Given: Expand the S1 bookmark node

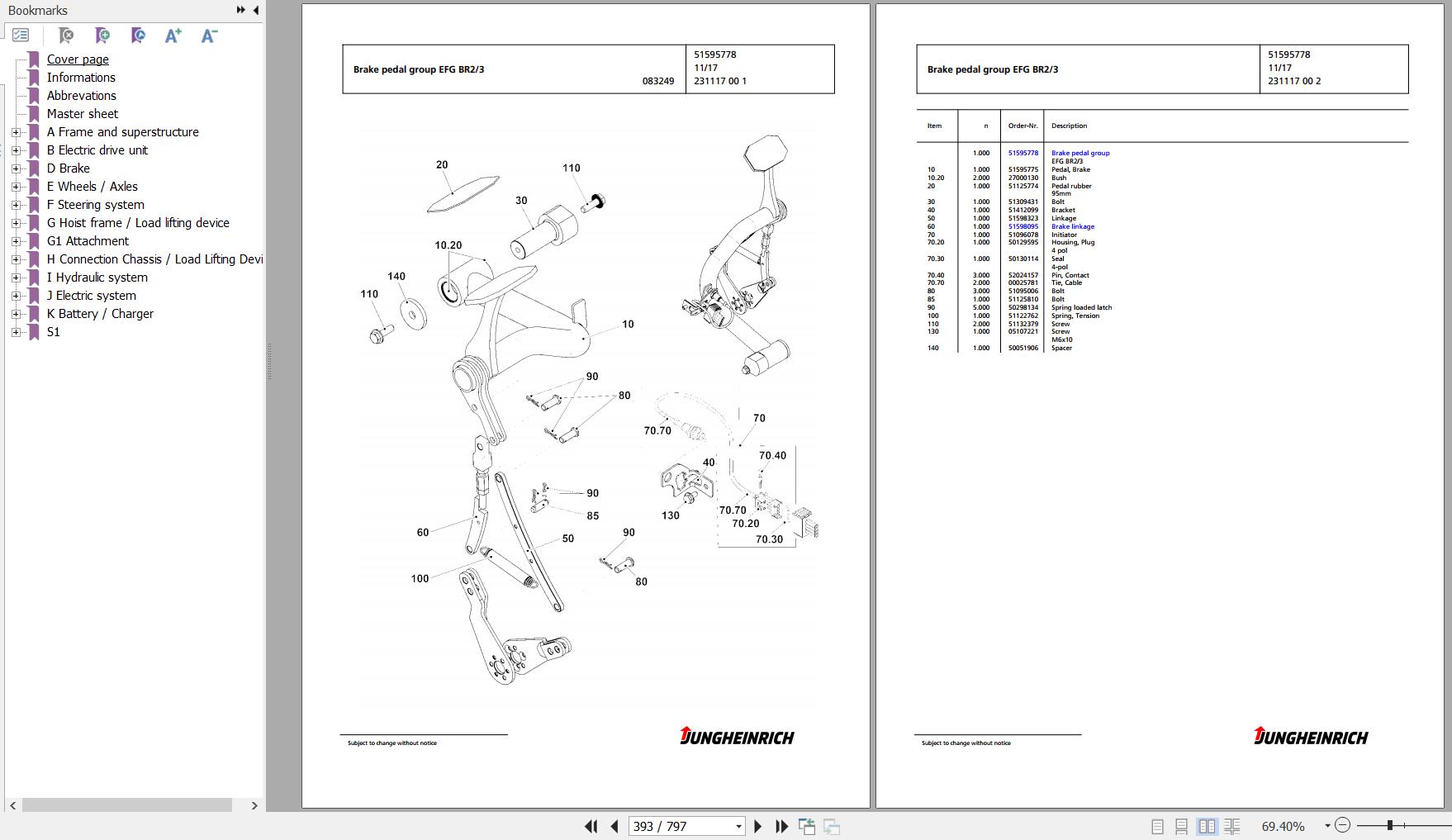Looking at the screenshot, I should [x=16, y=332].
